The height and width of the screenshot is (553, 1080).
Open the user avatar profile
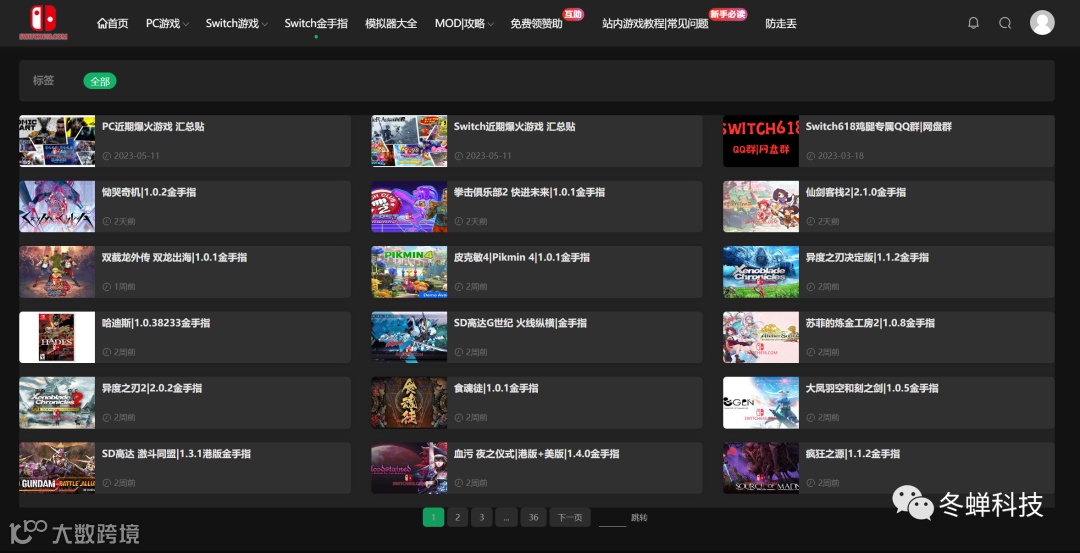click(x=1042, y=23)
